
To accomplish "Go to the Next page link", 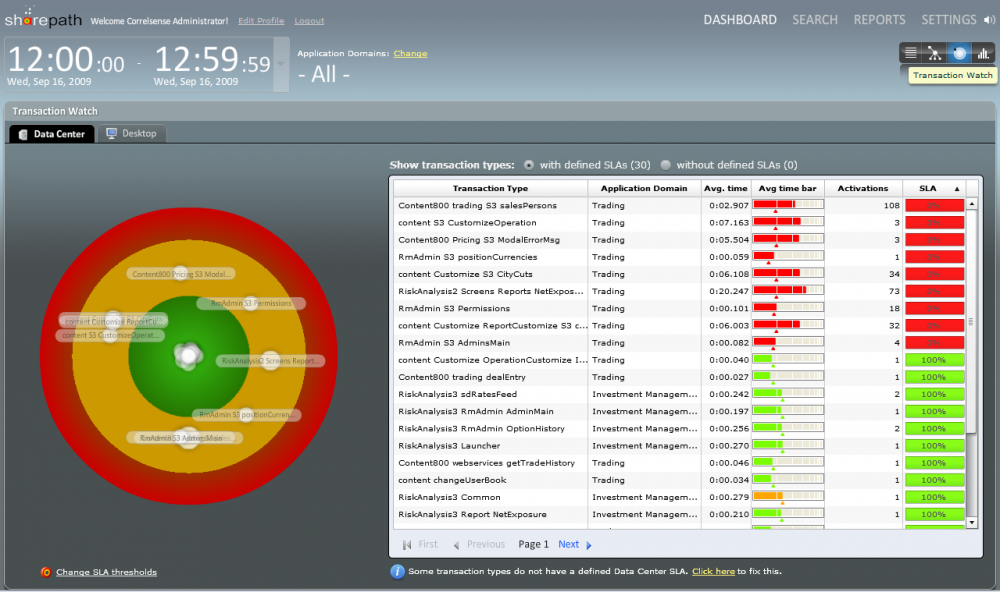I will pos(568,544).
